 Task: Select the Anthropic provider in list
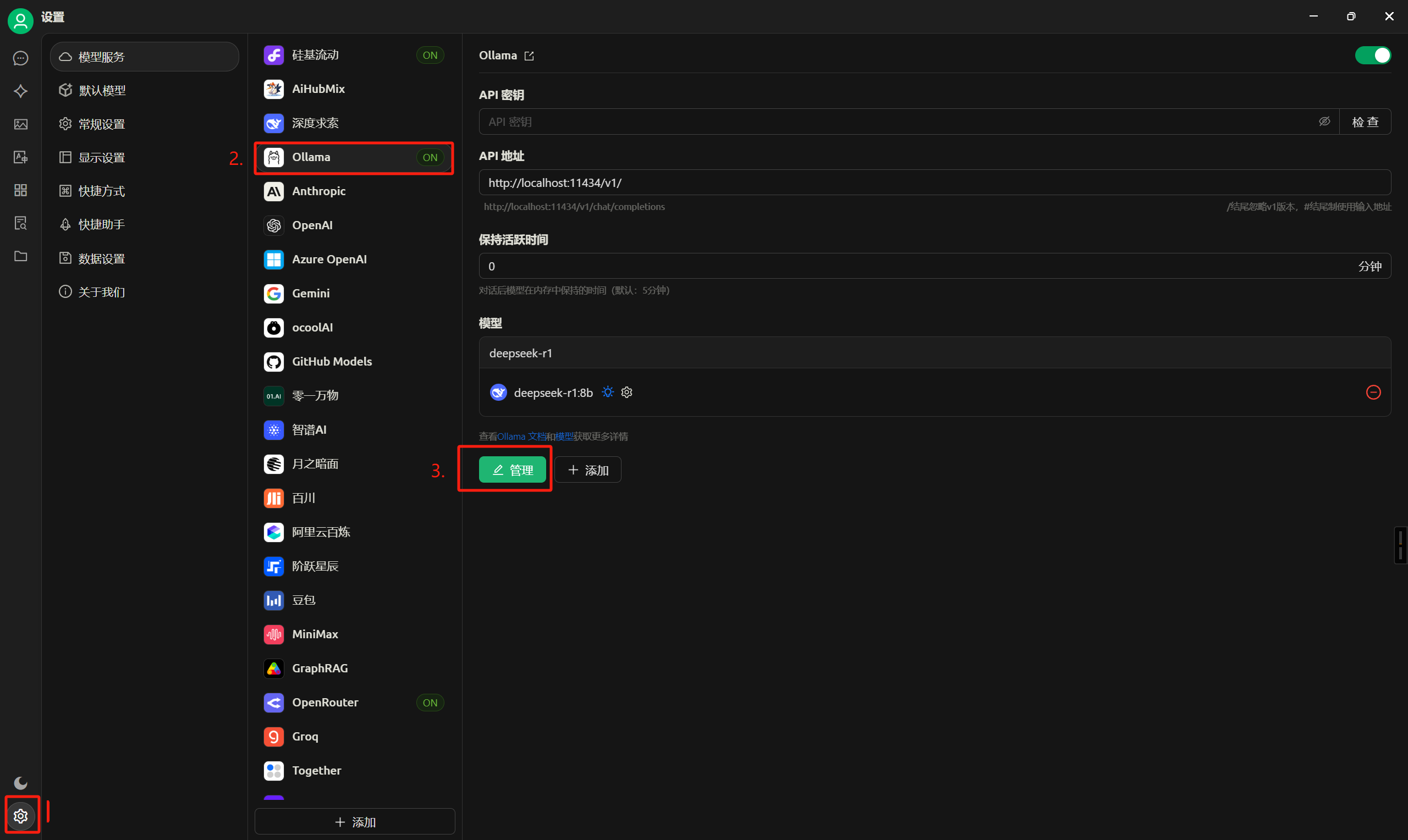pos(319,191)
